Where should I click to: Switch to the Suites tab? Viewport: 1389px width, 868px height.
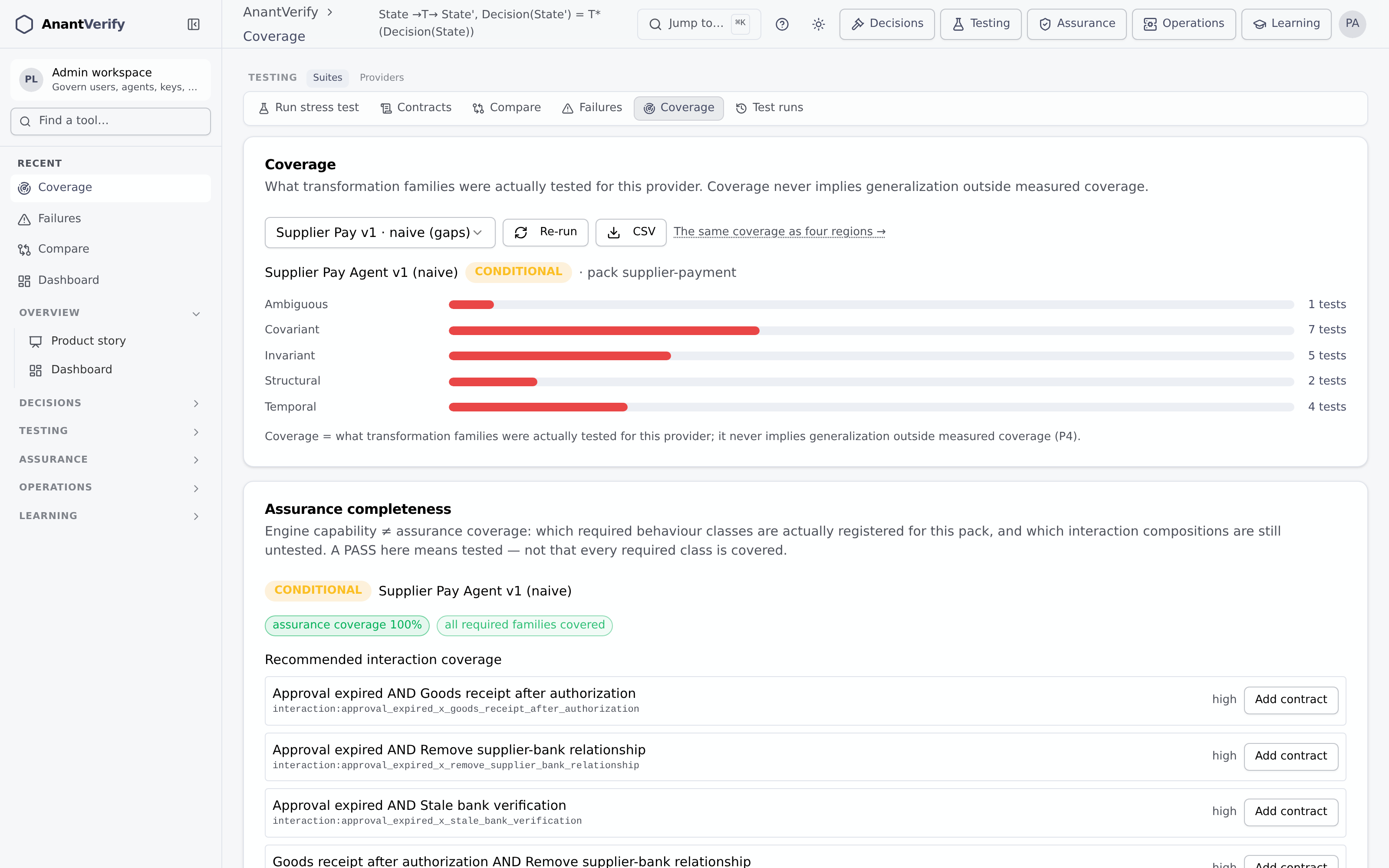pos(327,78)
